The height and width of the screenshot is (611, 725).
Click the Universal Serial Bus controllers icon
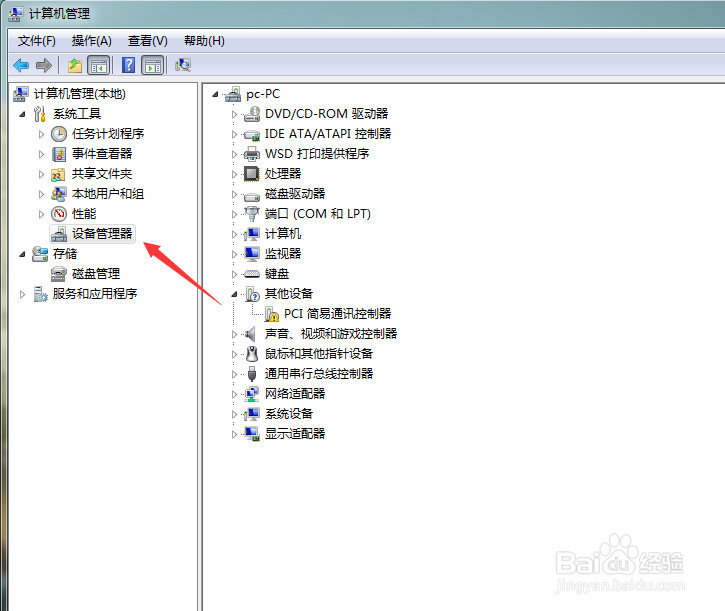pyautogui.click(x=252, y=374)
